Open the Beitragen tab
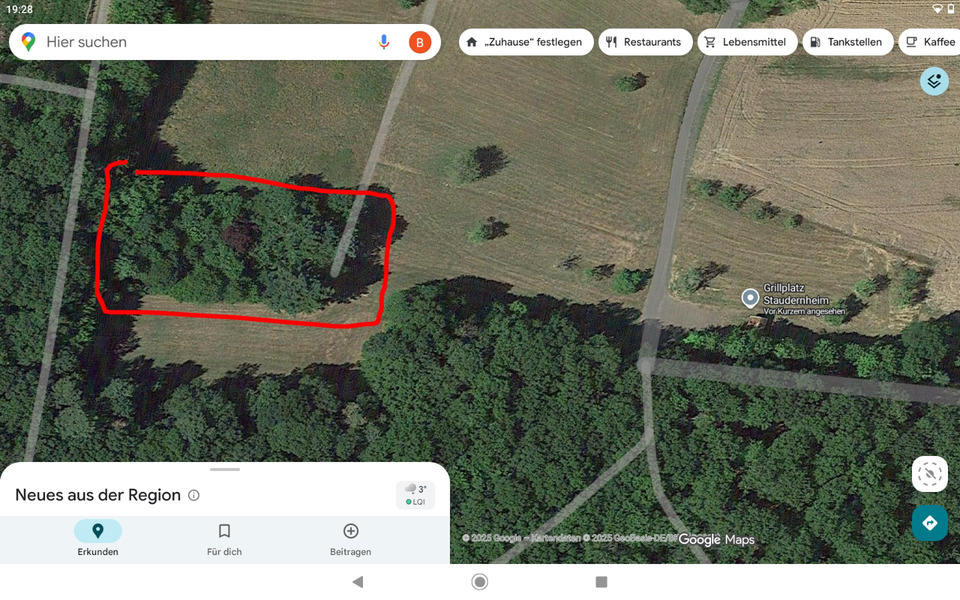The height and width of the screenshot is (600, 960). point(350,538)
